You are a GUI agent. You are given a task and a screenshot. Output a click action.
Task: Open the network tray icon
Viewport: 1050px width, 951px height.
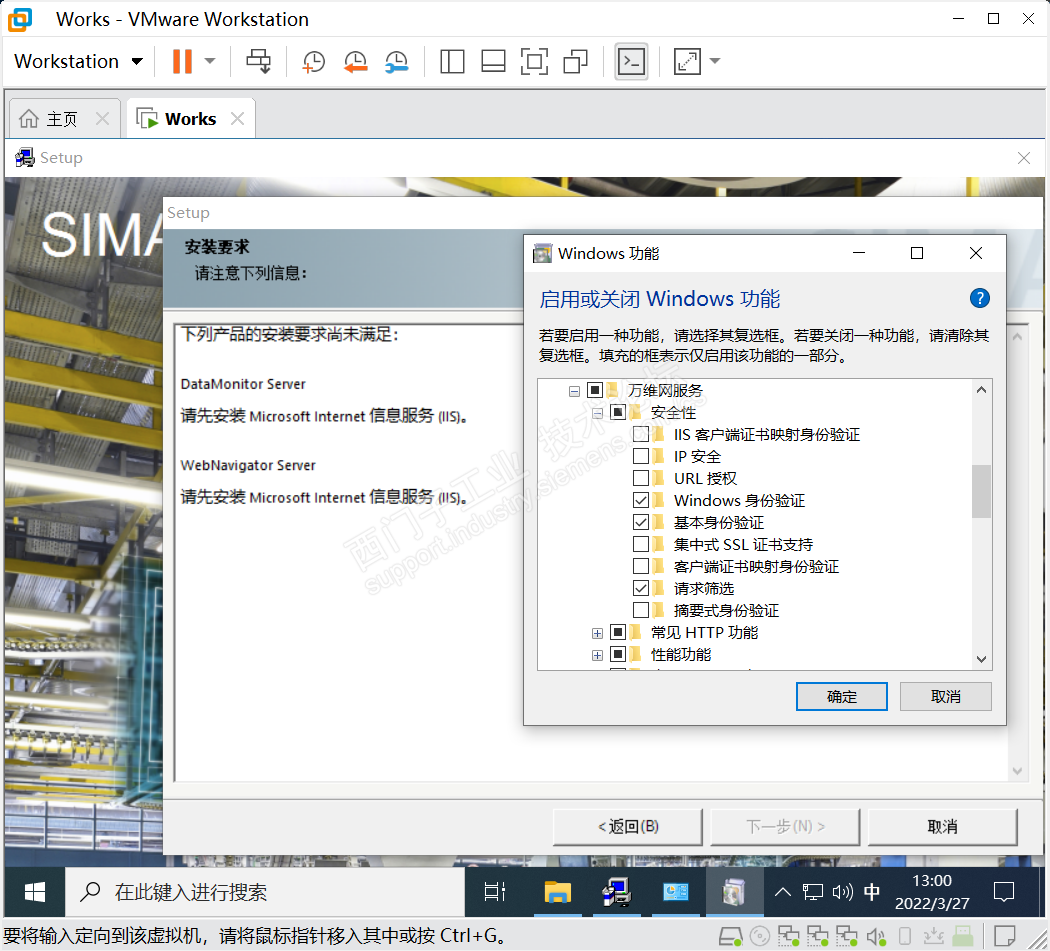(813, 892)
